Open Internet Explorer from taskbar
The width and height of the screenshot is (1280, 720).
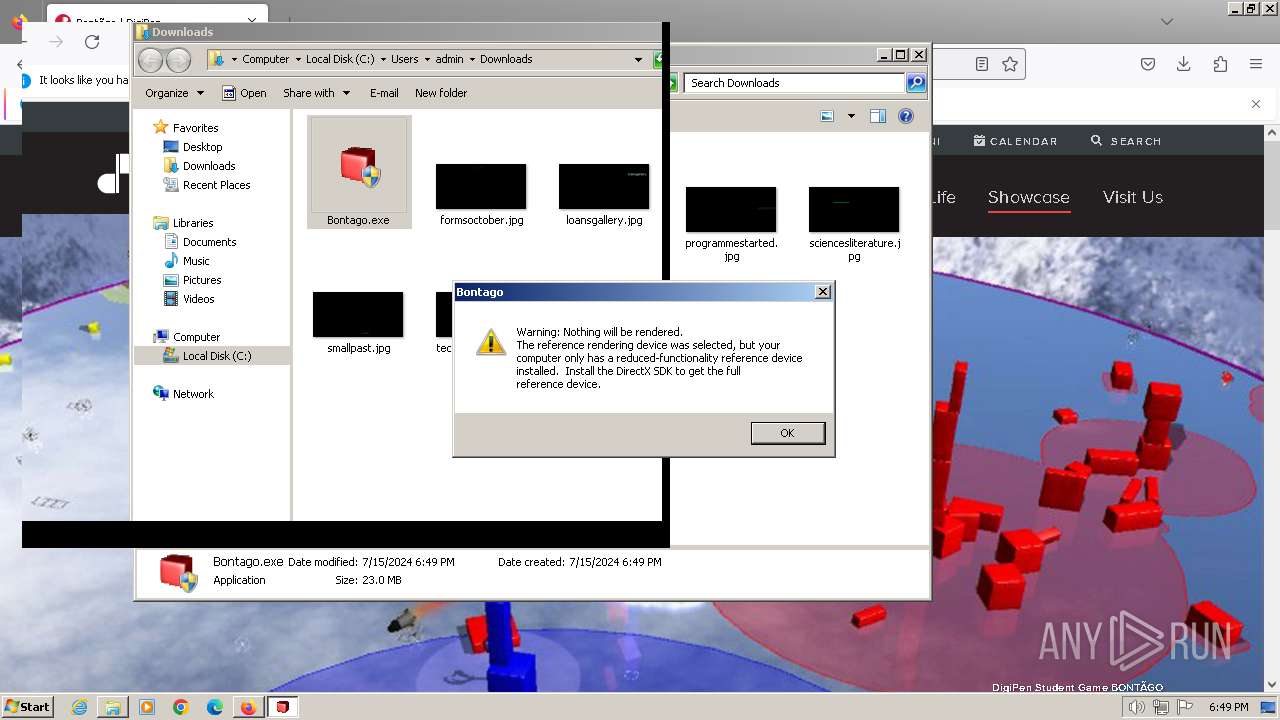coord(80,707)
